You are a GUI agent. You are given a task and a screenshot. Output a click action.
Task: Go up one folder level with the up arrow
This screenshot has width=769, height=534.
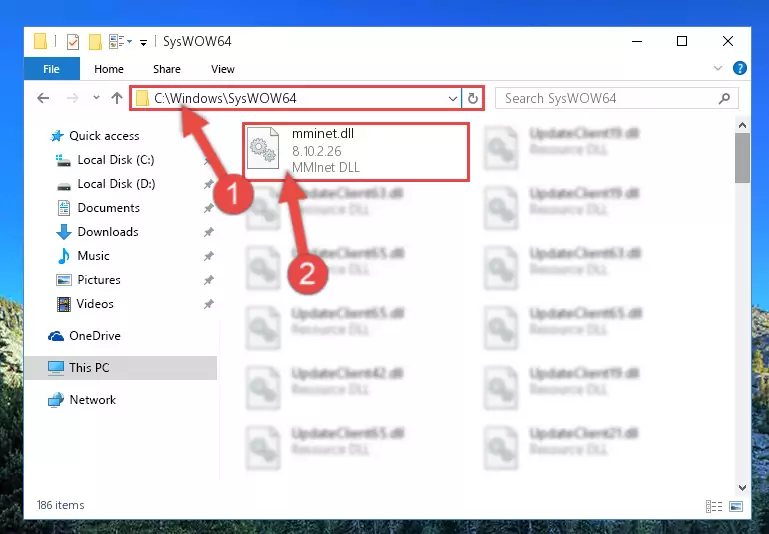click(x=117, y=98)
